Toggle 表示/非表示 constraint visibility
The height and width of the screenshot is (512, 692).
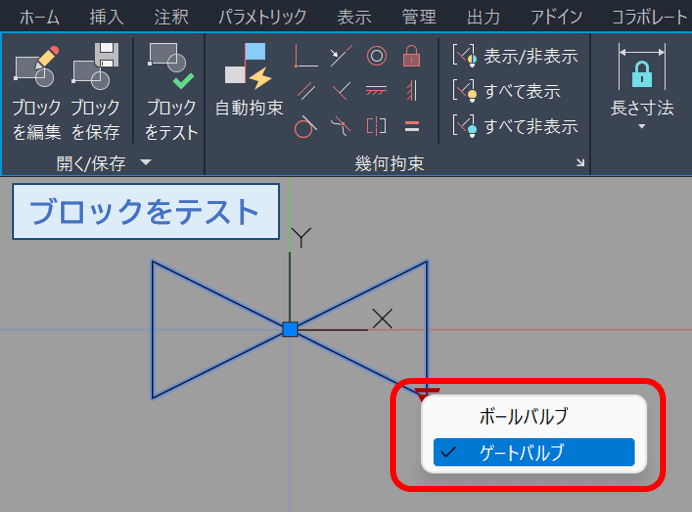tap(515, 56)
